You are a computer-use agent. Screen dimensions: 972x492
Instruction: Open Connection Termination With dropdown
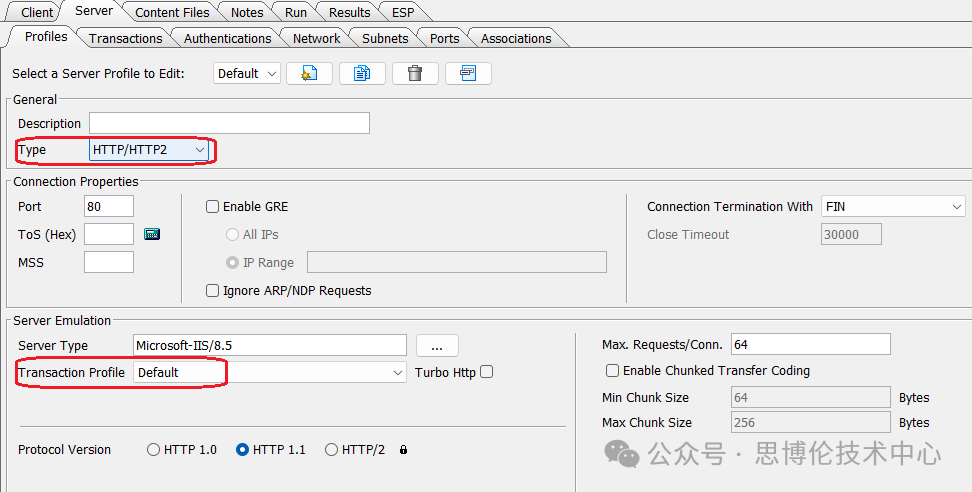893,207
